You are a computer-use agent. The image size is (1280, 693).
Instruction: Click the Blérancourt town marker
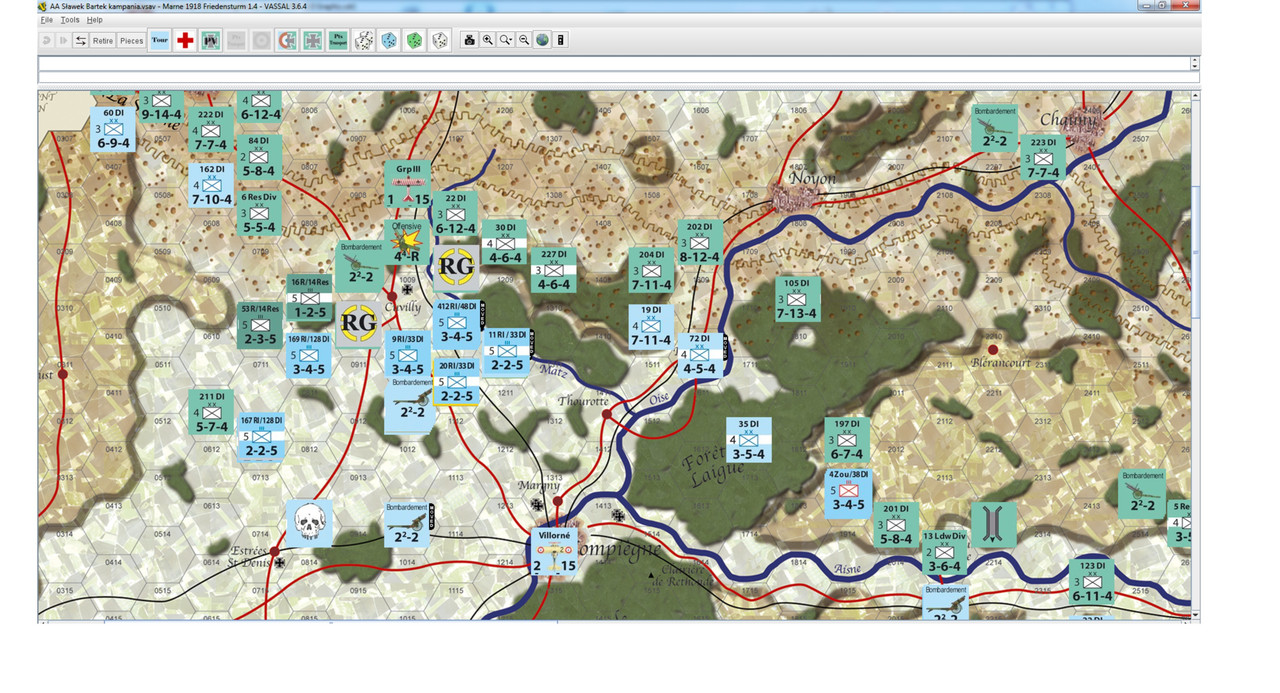click(993, 350)
